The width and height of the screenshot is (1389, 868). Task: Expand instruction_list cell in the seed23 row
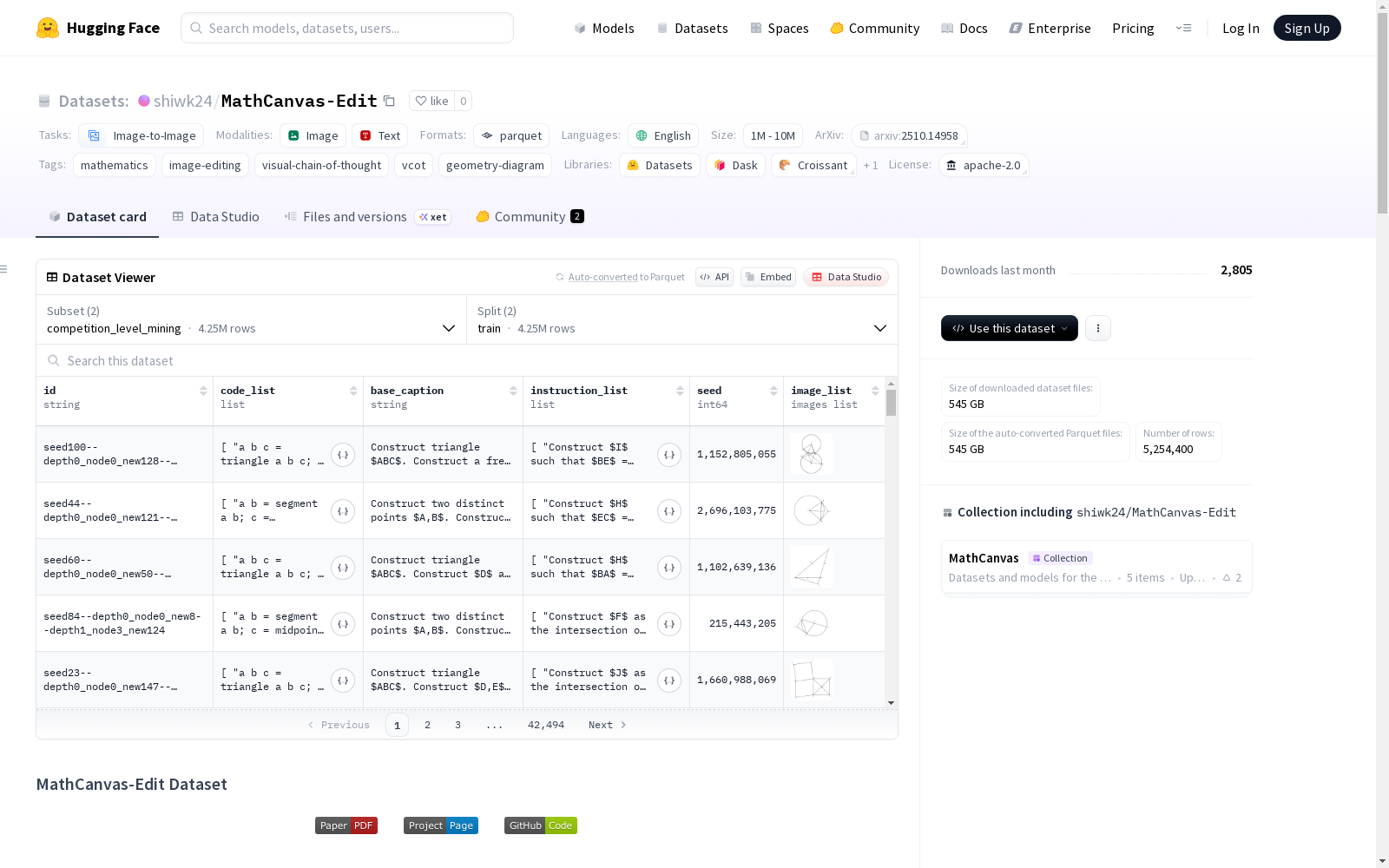click(669, 681)
